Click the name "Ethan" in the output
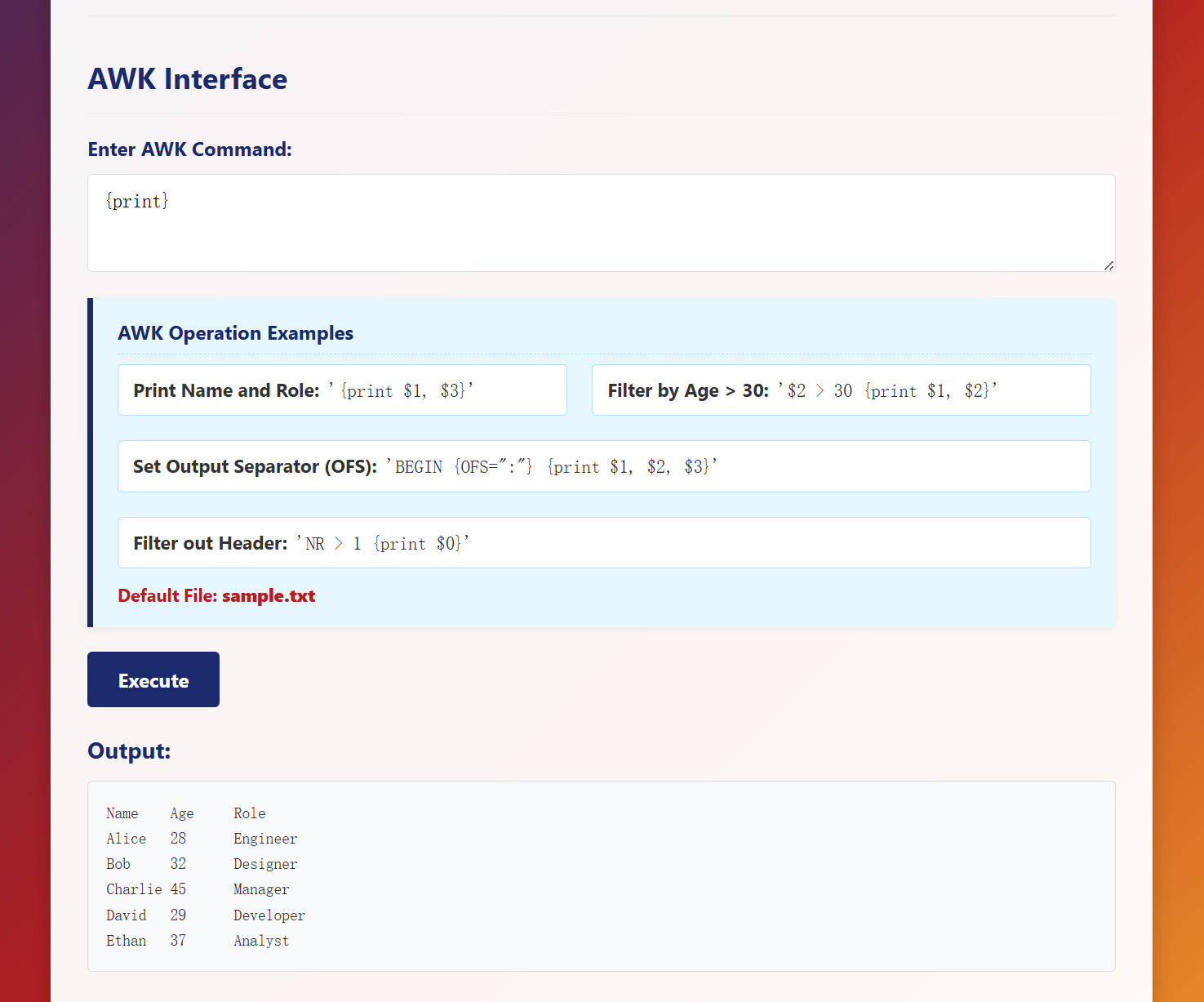 [127, 941]
